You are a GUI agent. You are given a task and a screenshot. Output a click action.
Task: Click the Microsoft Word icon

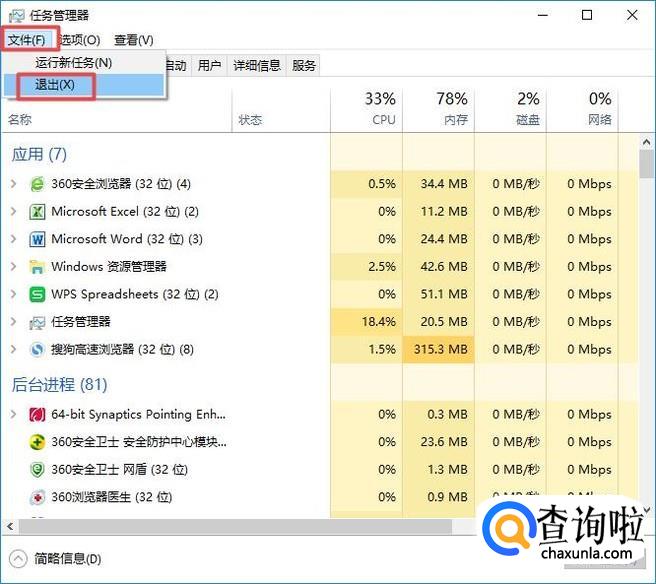[37, 239]
